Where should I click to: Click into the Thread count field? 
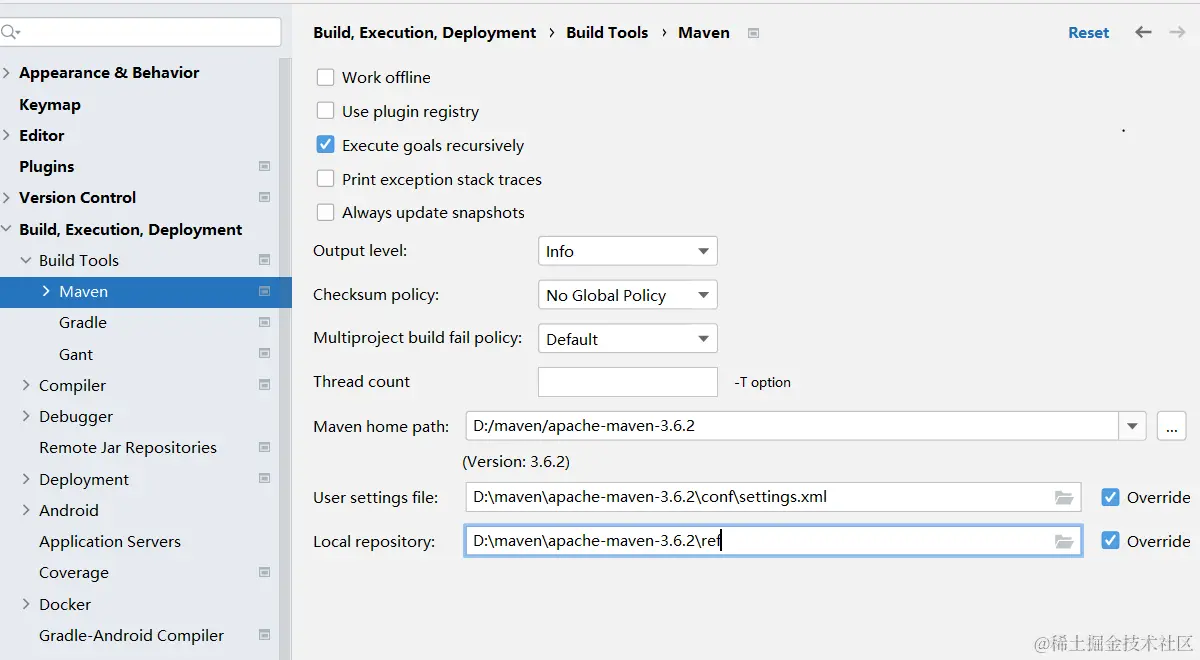(x=628, y=382)
